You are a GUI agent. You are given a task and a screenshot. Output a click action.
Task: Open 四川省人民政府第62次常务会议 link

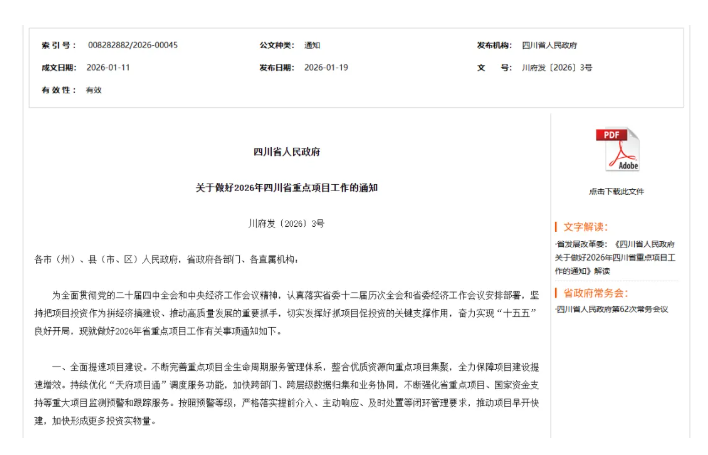pos(613,309)
